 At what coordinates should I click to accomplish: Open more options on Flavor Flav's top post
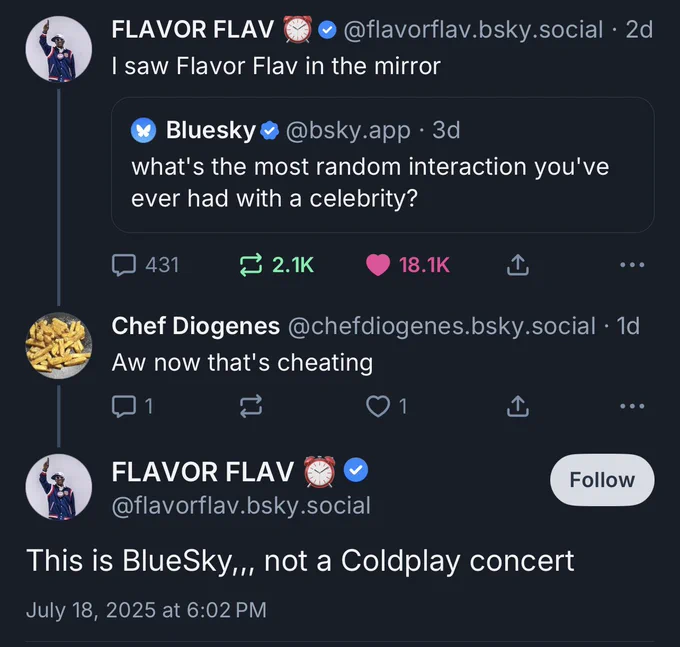pos(631,265)
